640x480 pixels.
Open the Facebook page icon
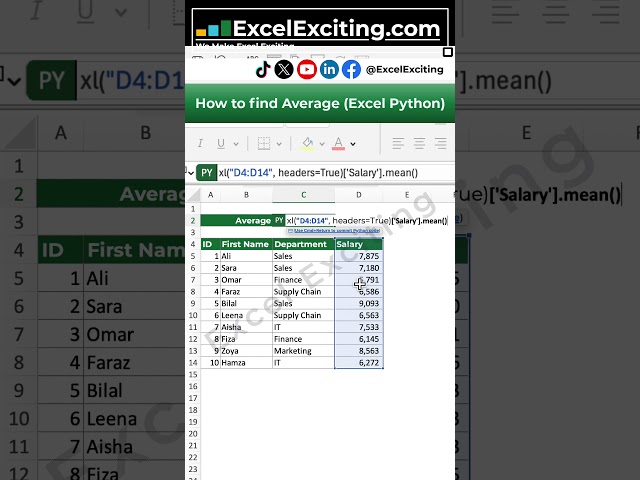[x=351, y=69]
